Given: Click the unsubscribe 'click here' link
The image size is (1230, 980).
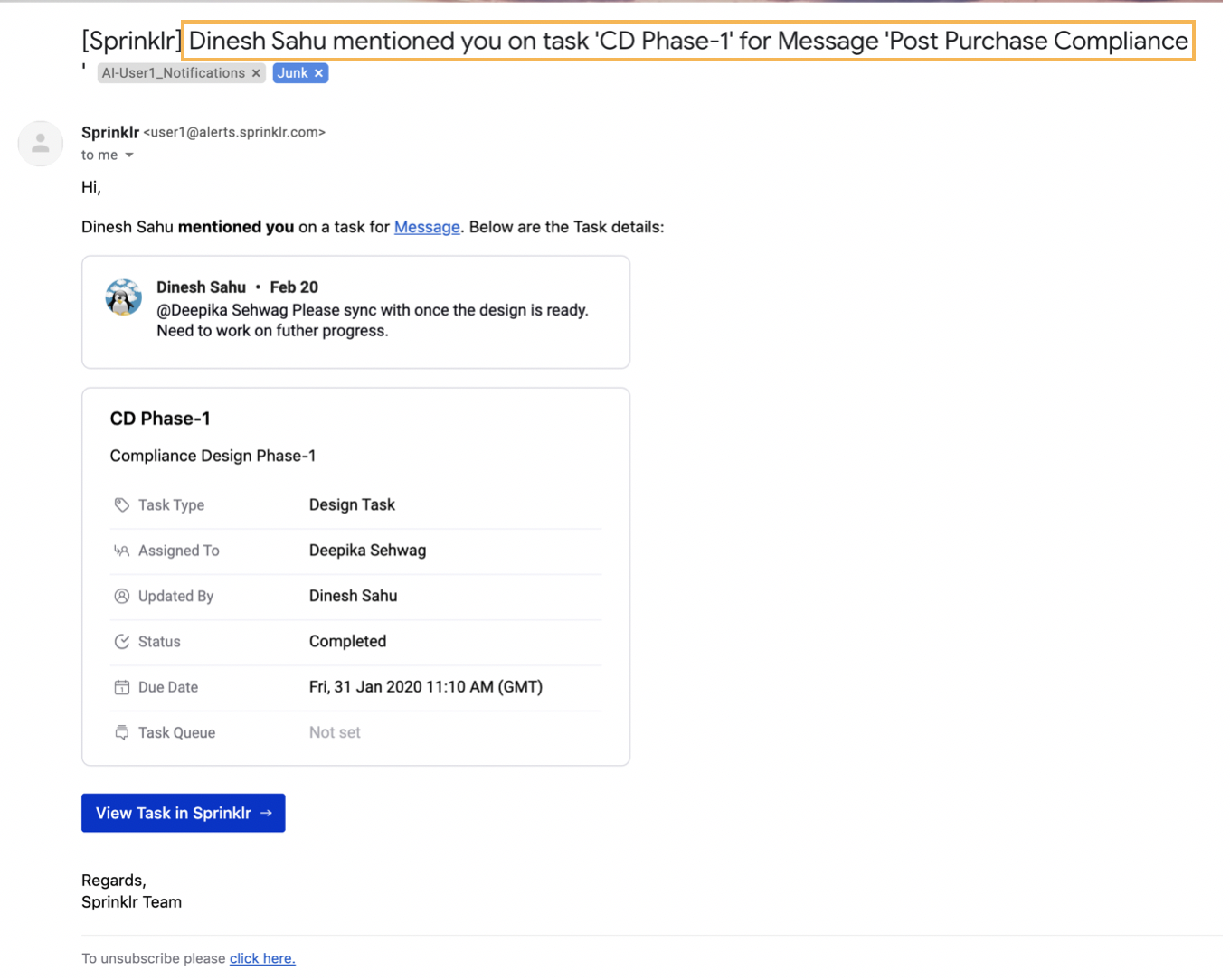Looking at the screenshot, I should pyautogui.click(x=262, y=958).
